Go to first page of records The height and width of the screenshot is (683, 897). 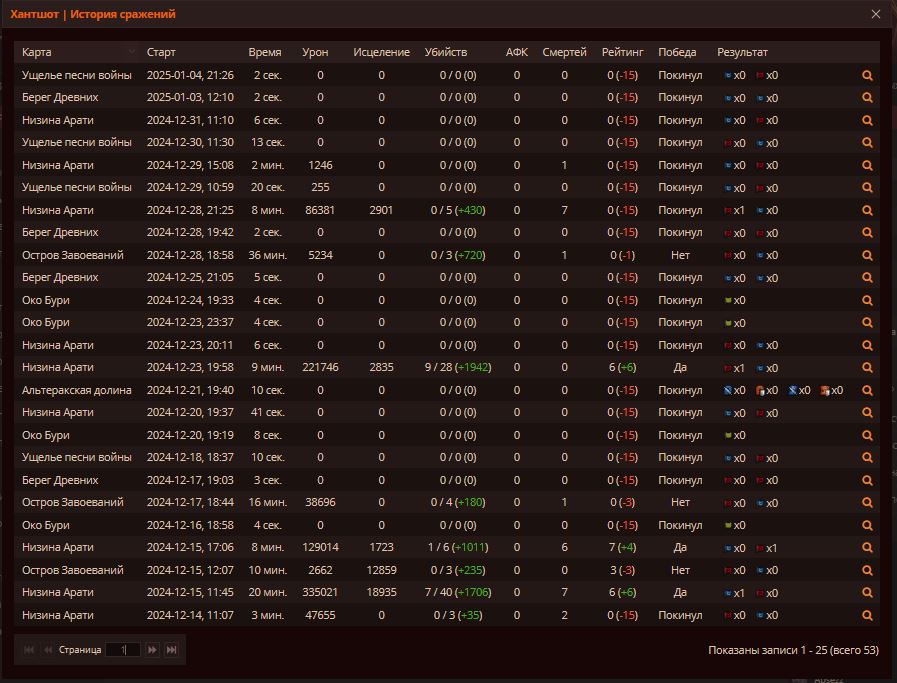(x=29, y=650)
